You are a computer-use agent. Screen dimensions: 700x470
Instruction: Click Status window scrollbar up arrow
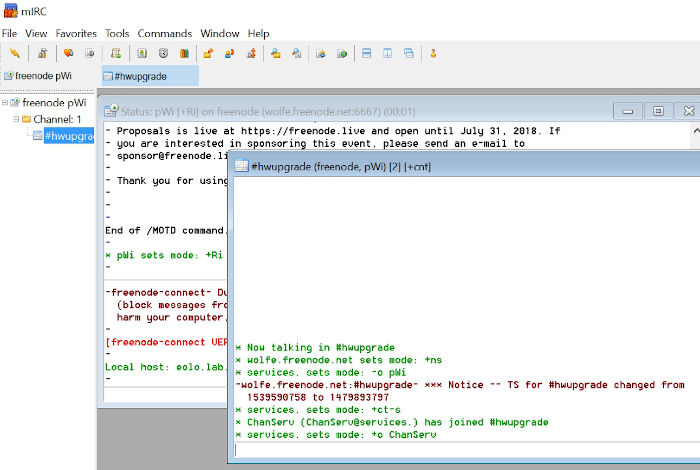point(696,130)
